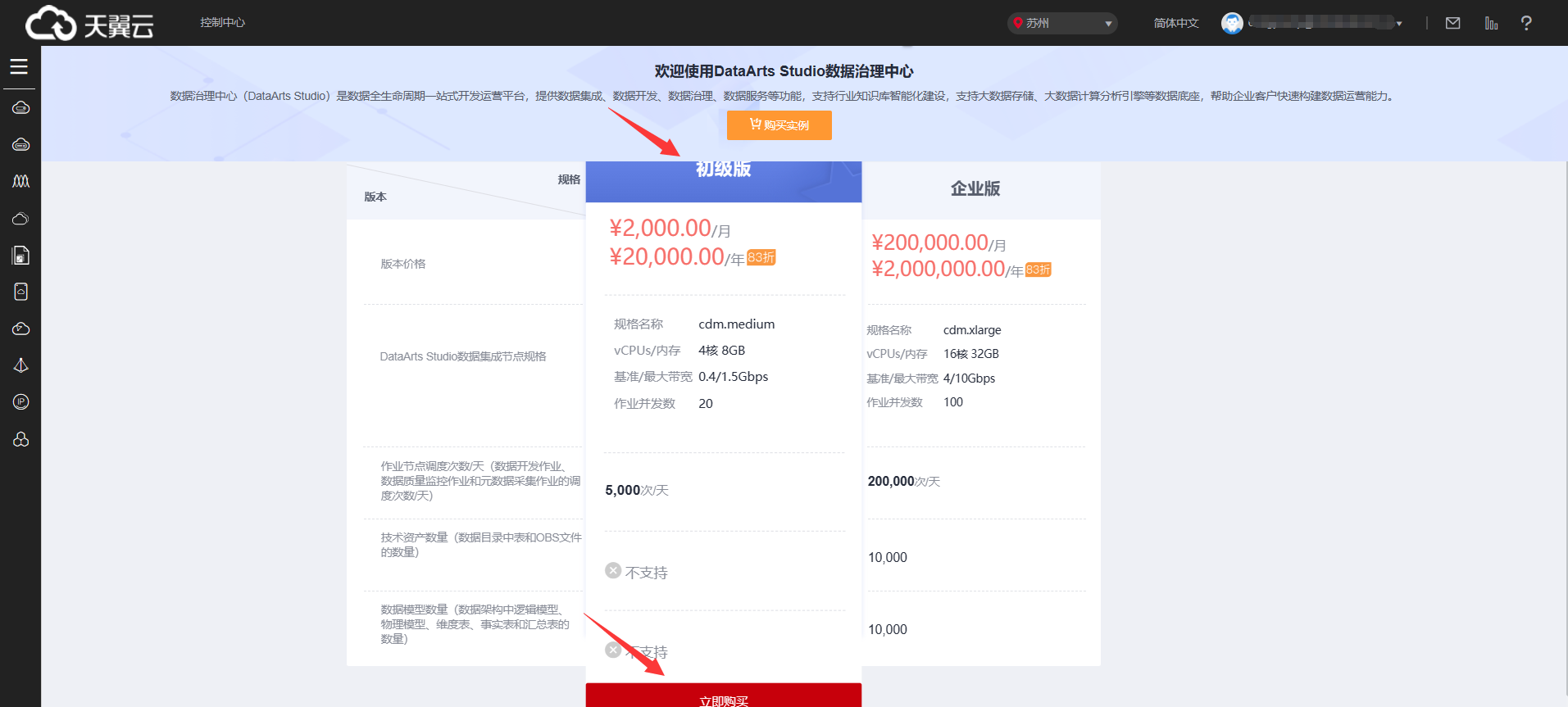Click the 83折 badge under 企业版
The width and height of the screenshot is (1568, 707).
pyautogui.click(x=1039, y=270)
